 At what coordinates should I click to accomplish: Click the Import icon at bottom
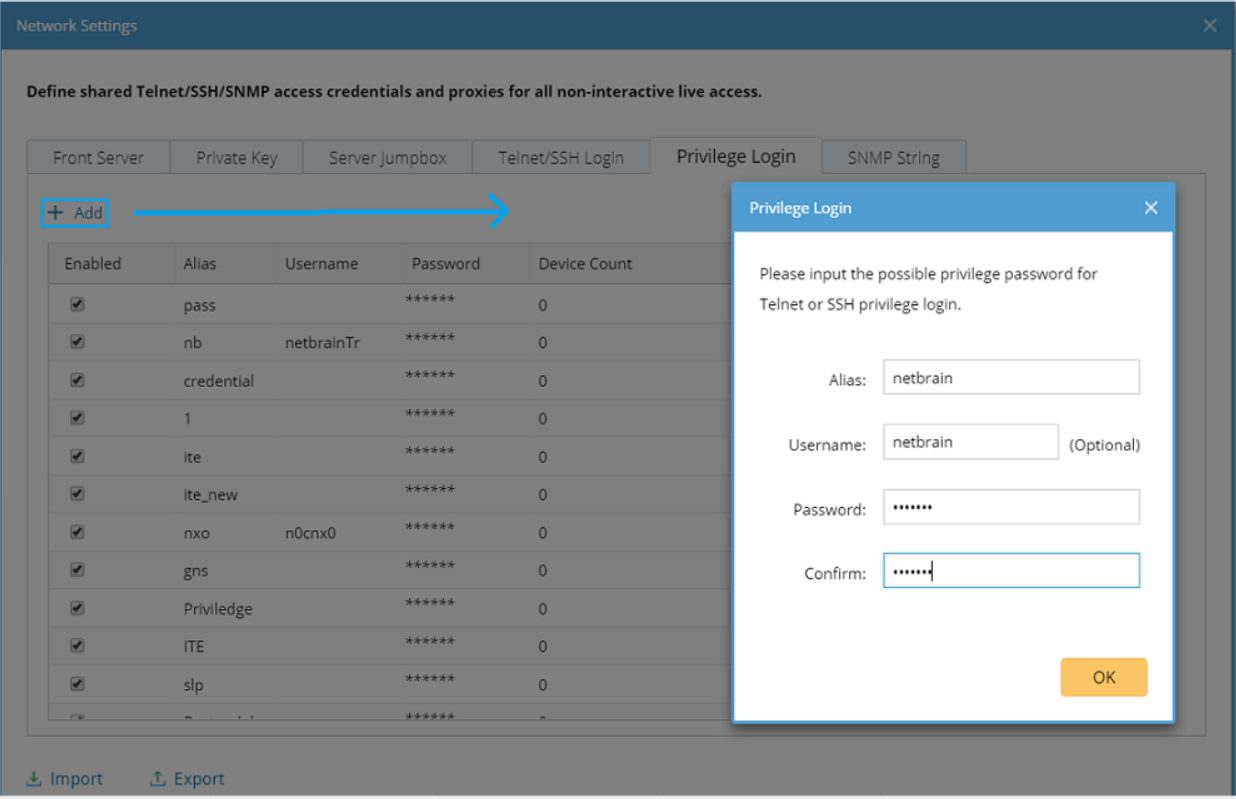(34, 779)
